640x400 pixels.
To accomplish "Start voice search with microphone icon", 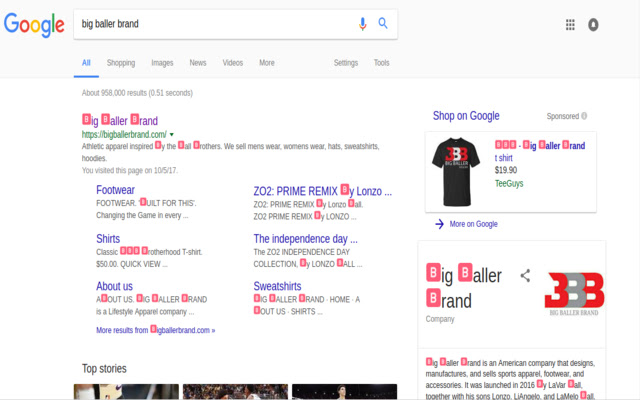I will tap(362, 24).
